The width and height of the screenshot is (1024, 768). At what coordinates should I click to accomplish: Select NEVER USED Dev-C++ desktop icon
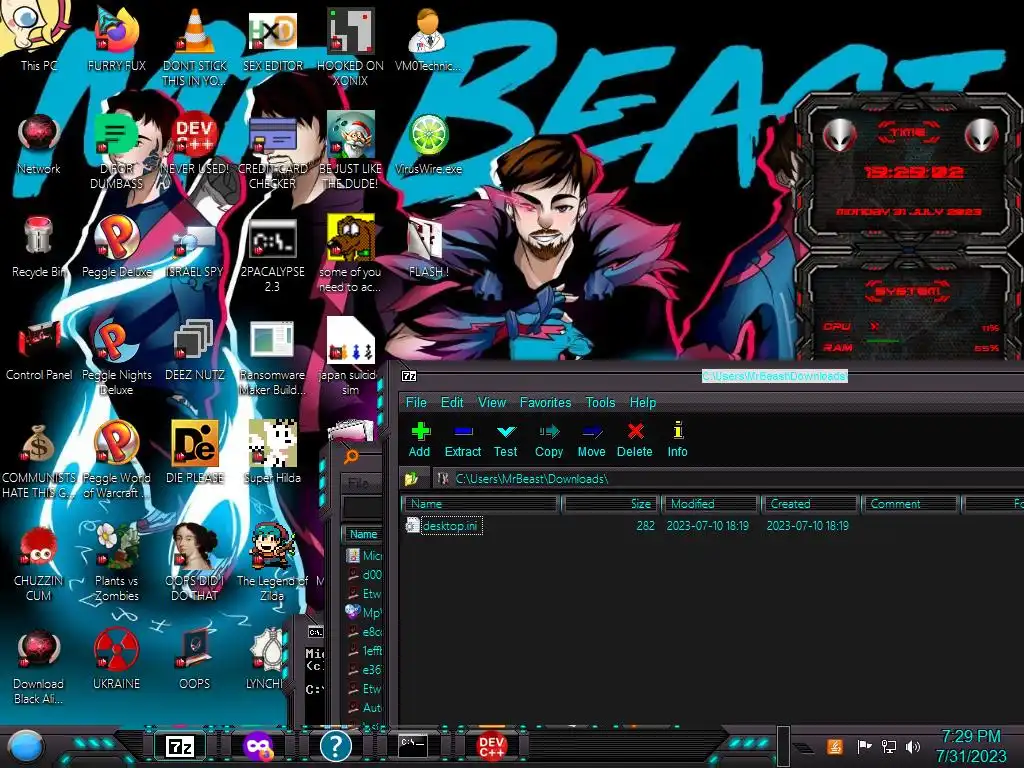[x=195, y=142]
